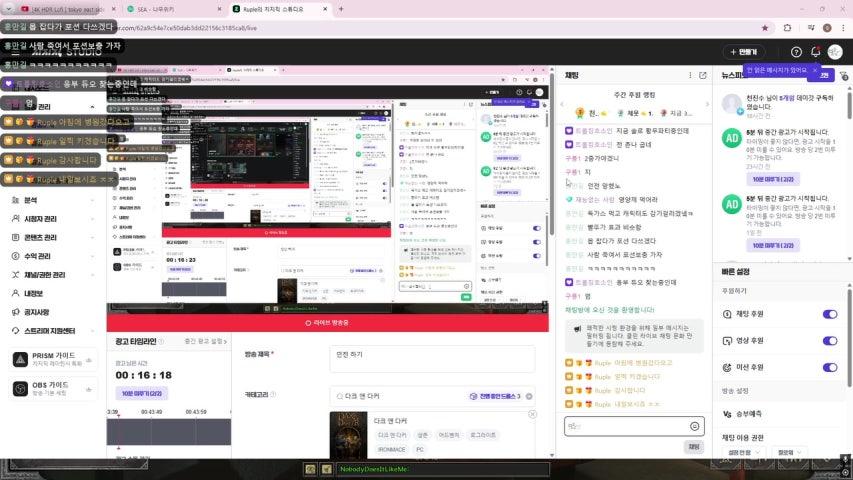Click the help question mark icon
The height and width of the screenshot is (480, 853).
coord(796,52)
